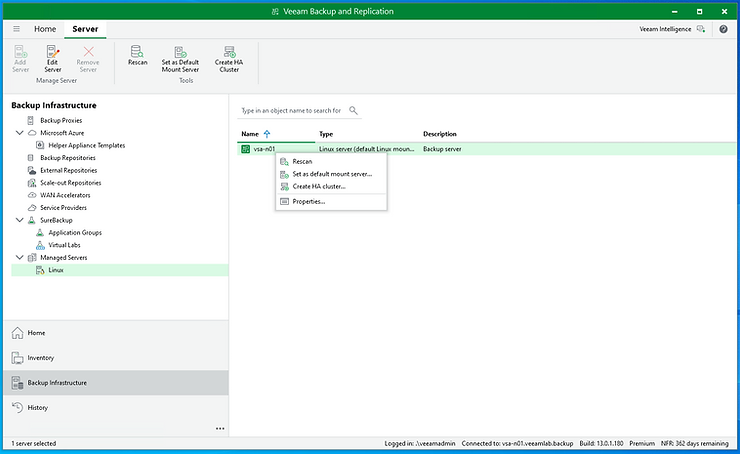The image size is (740, 454).
Task: Sort by the Description column header
Action: point(439,134)
